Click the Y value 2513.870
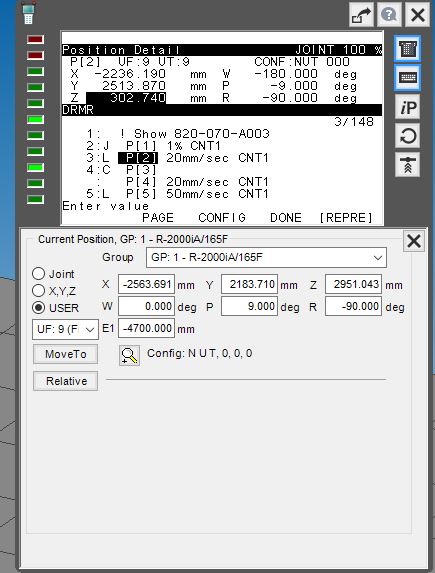Screen dimensions: 435x573 pyautogui.click(x=133, y=86)
